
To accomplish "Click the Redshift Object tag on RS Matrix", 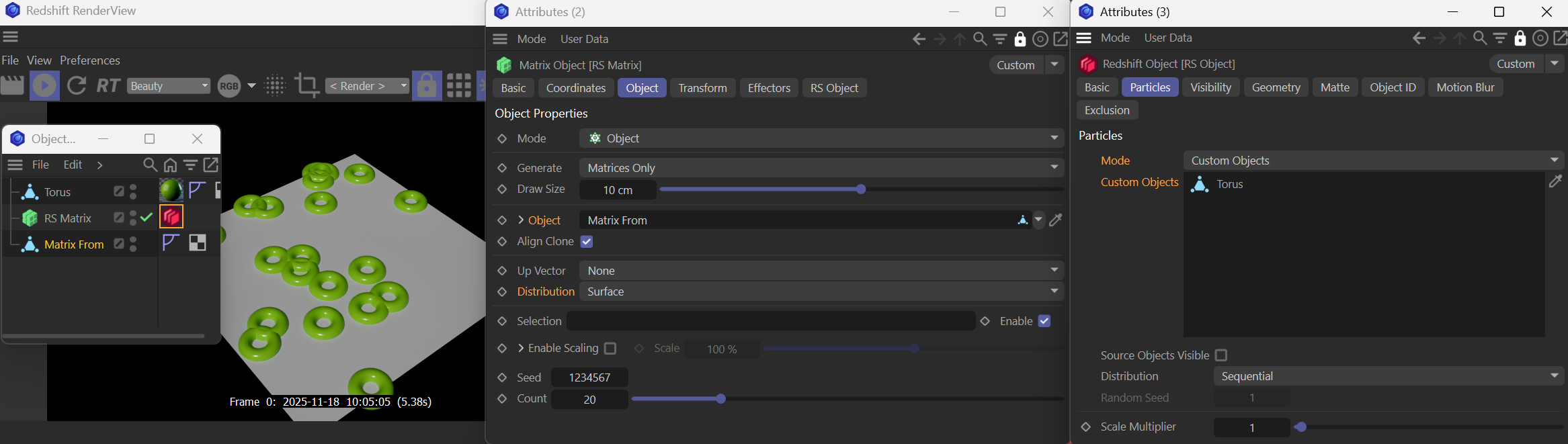I will pyautogui.click(x=171, y=217).
